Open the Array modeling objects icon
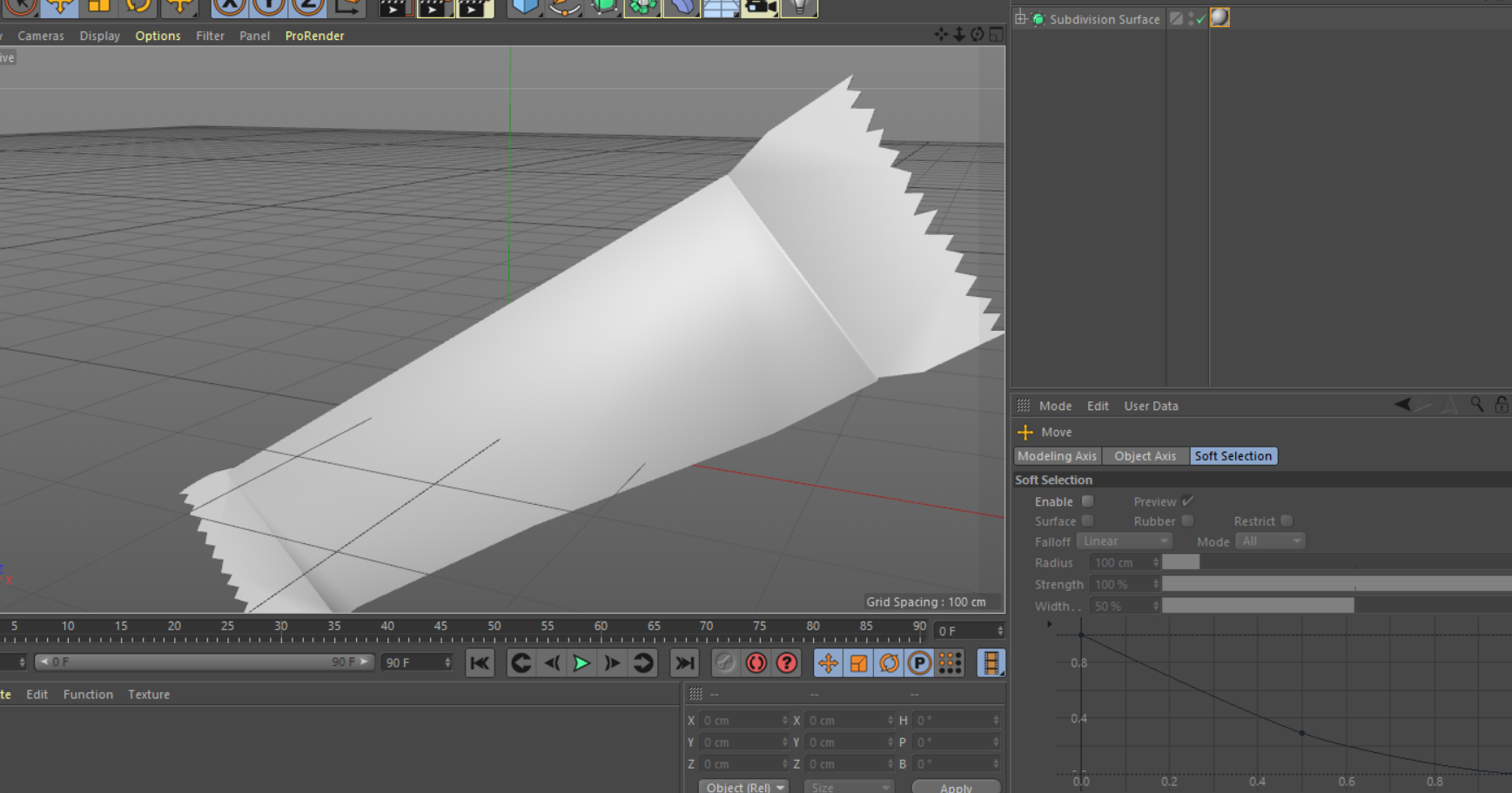This screenshot has height=793, width=1512. click(x=642, y=7)
